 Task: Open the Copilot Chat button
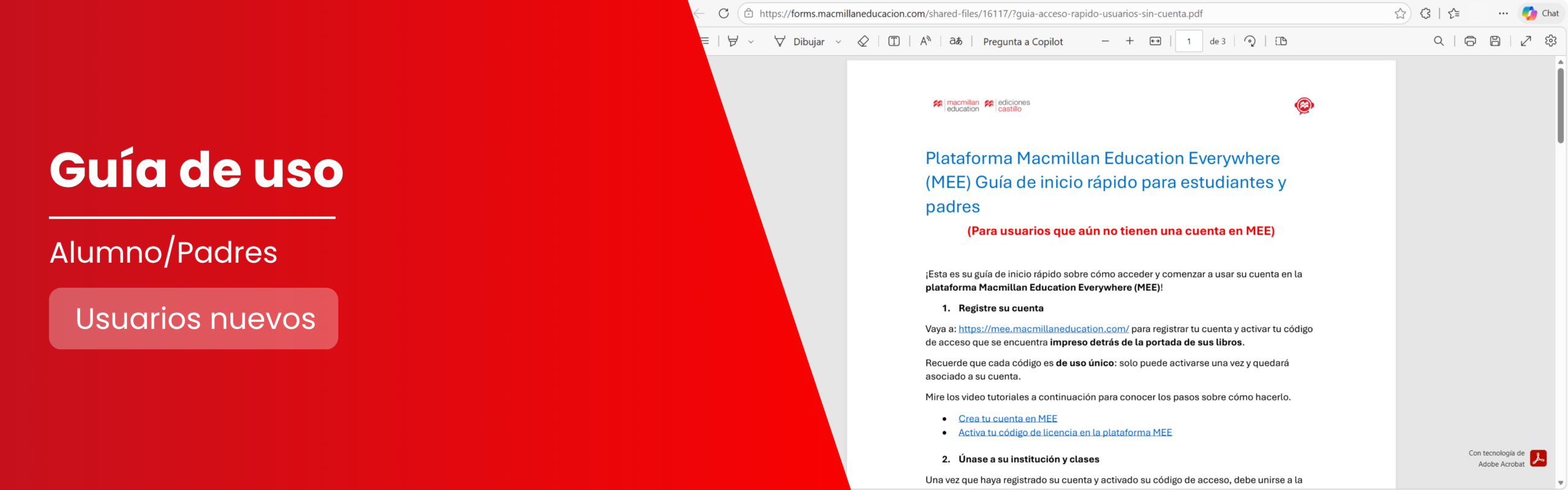(1541, 13)
